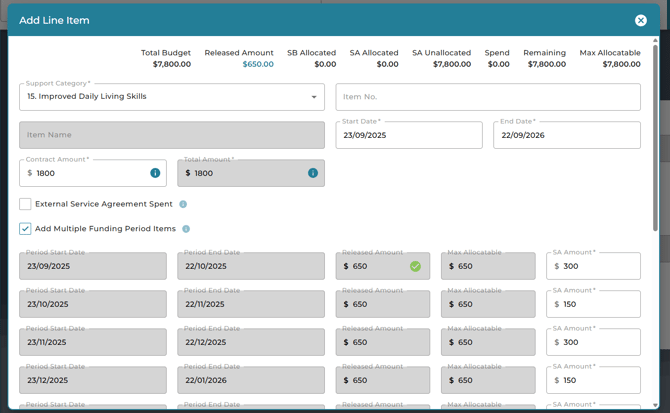Open the Support Category dropdown

pos(160,97)
